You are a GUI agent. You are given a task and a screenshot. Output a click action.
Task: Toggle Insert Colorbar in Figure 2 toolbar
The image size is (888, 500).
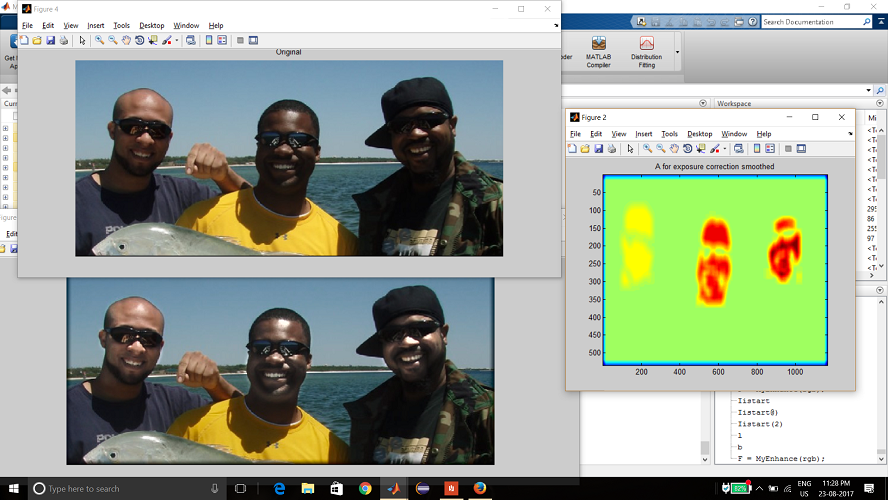click(757, 149)
